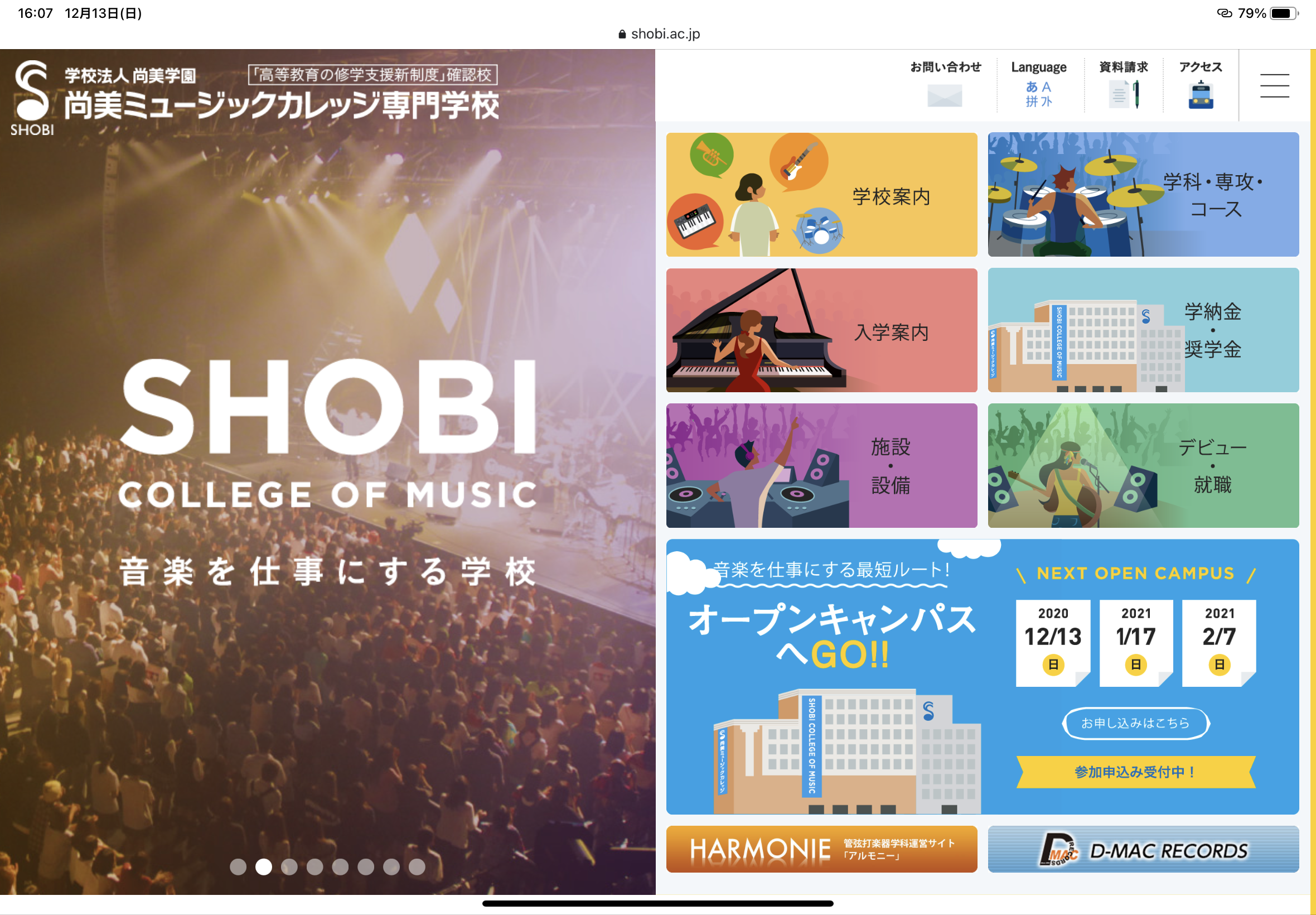
Task: Open the 学校案内 tile
Action: [821, 195]
